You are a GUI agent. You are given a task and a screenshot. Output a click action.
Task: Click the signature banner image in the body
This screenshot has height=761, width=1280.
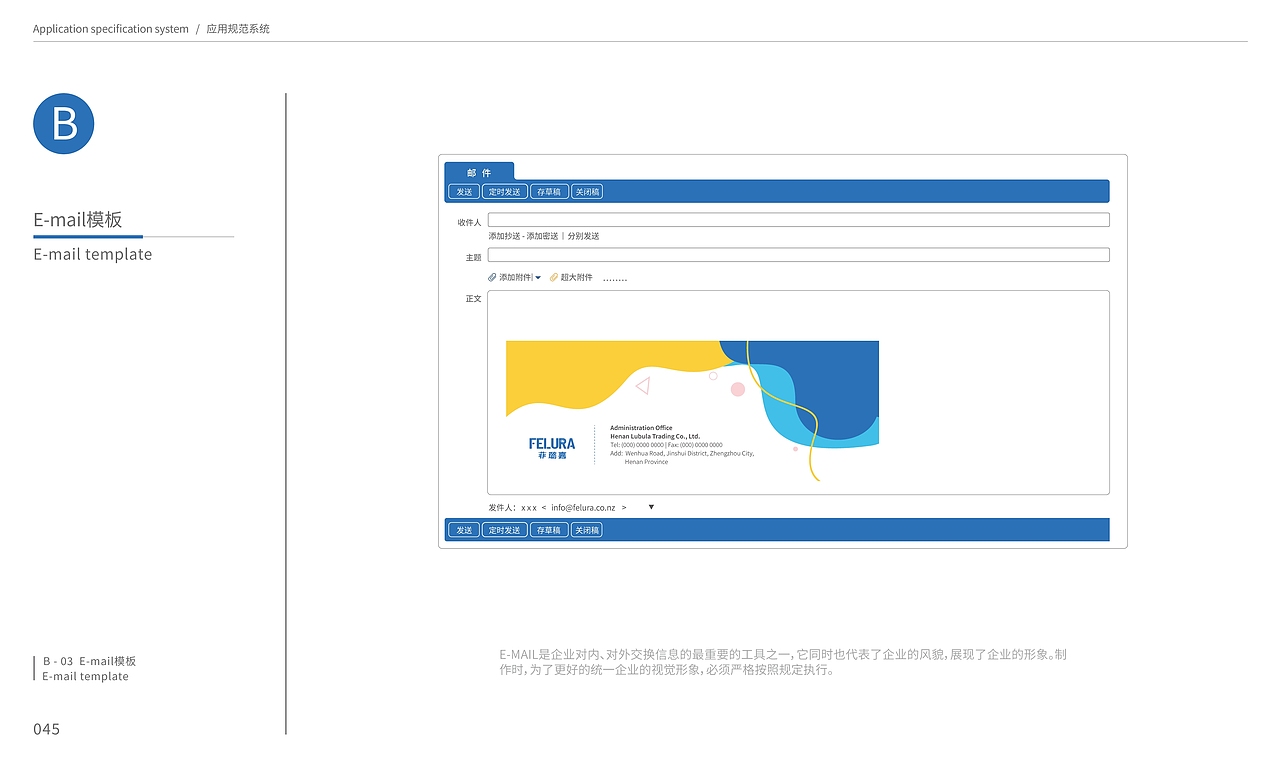[692, 411]
